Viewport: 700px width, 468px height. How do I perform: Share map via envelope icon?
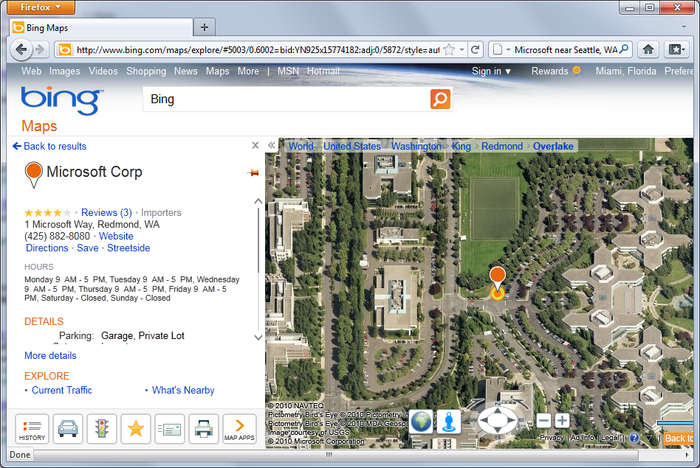170,429
